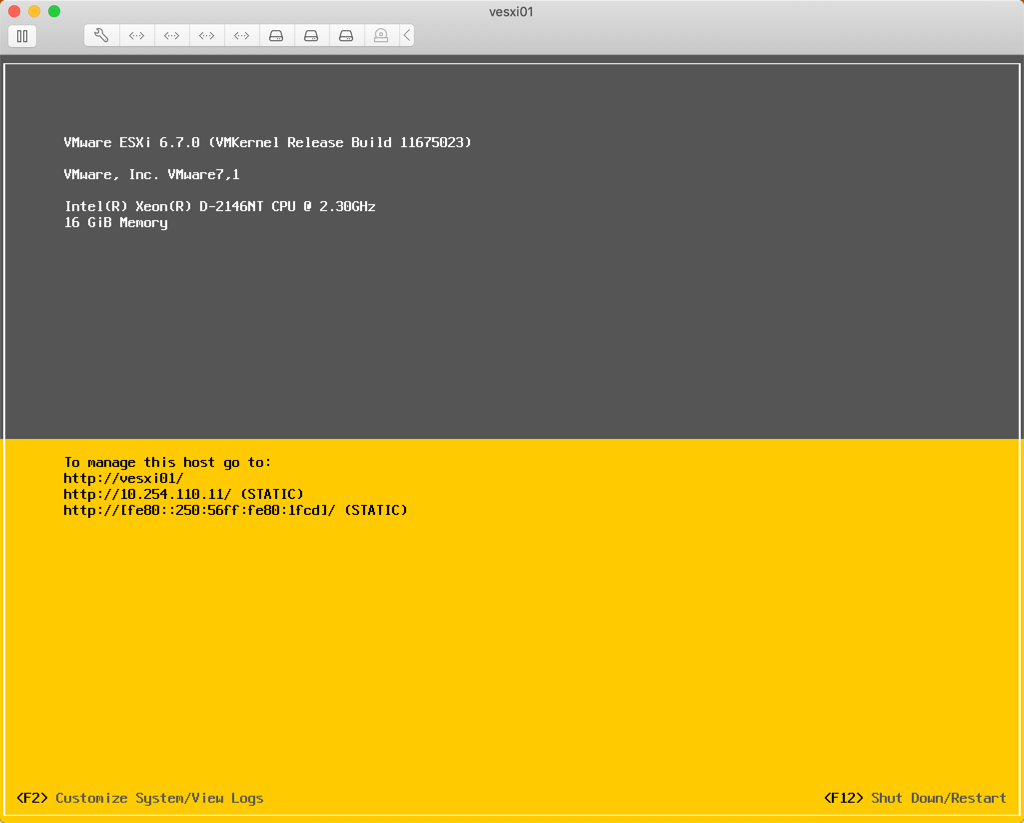Click the IPv6 fe80::250:56ff:fe80:1fcd address line

(236, 510)
